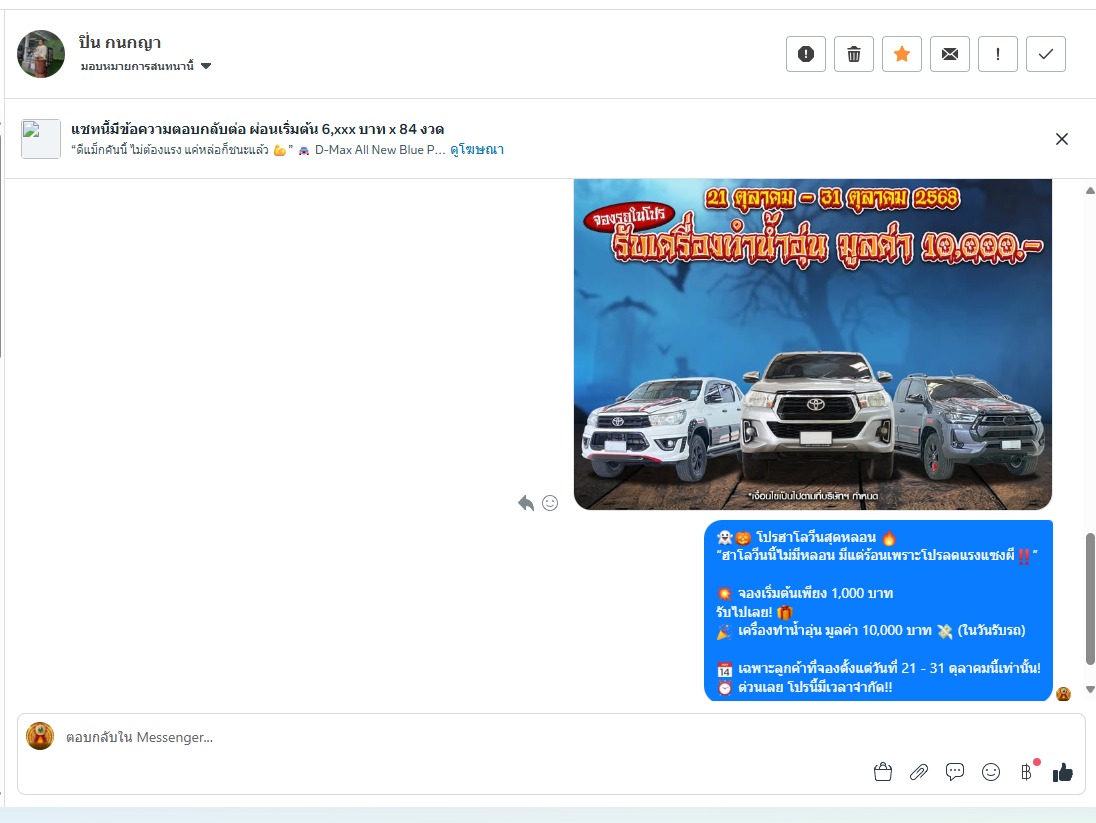Screen dimensions: 1096x823
Task: Mark conversation as unread envelope icon
Action: click(950, 54)
